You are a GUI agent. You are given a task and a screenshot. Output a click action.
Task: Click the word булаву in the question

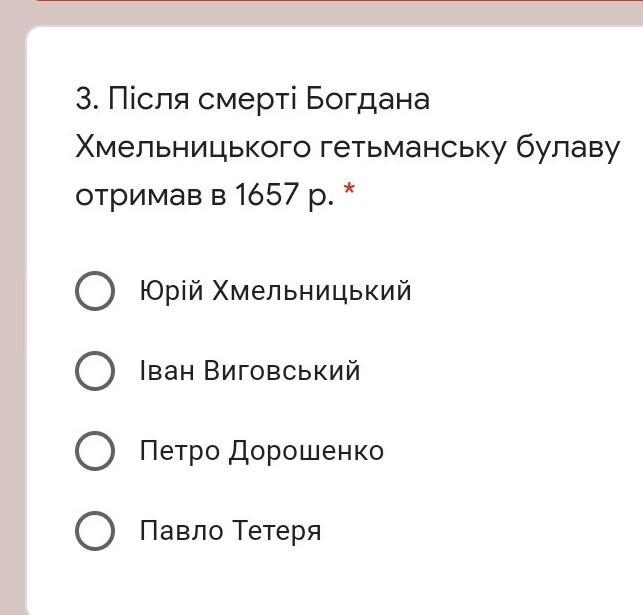click(568, 148)
